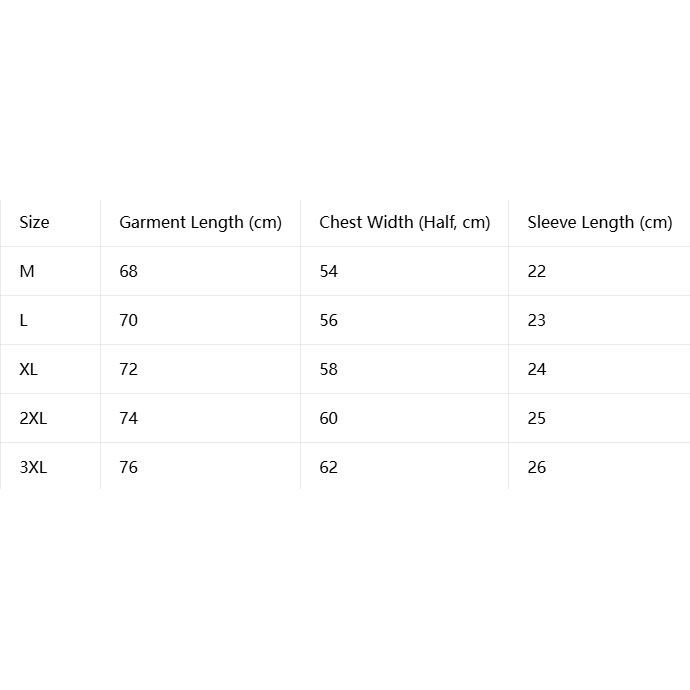Click sleeve length value 22
690x690 pixels.
pos(537,272)
